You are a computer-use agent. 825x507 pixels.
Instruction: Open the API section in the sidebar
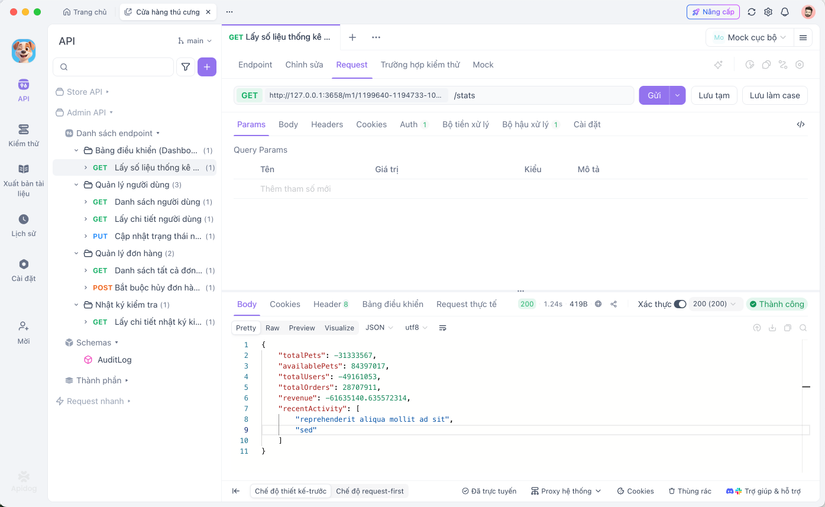click(24, 90)
